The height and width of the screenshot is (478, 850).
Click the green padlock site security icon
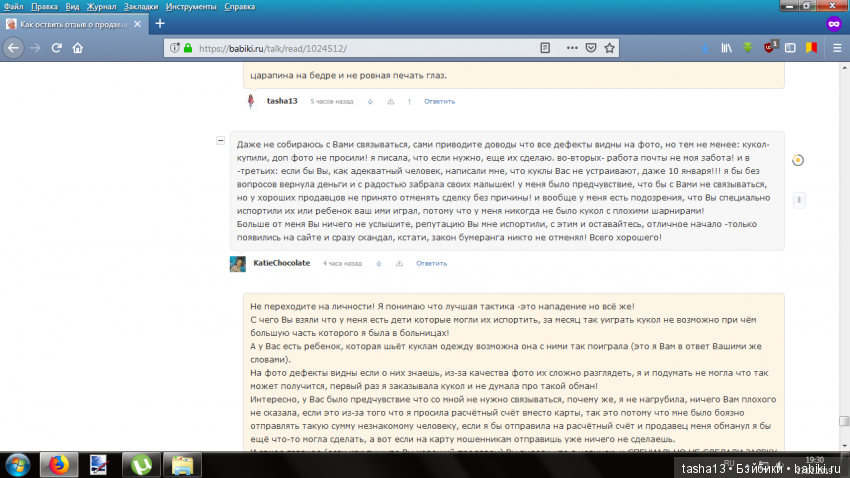coord(187,47)
